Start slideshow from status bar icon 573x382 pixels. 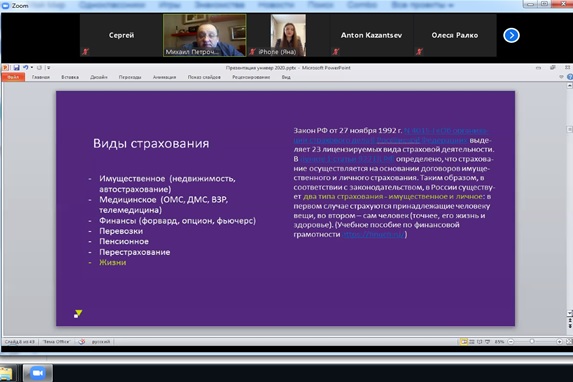click(487, 342)
